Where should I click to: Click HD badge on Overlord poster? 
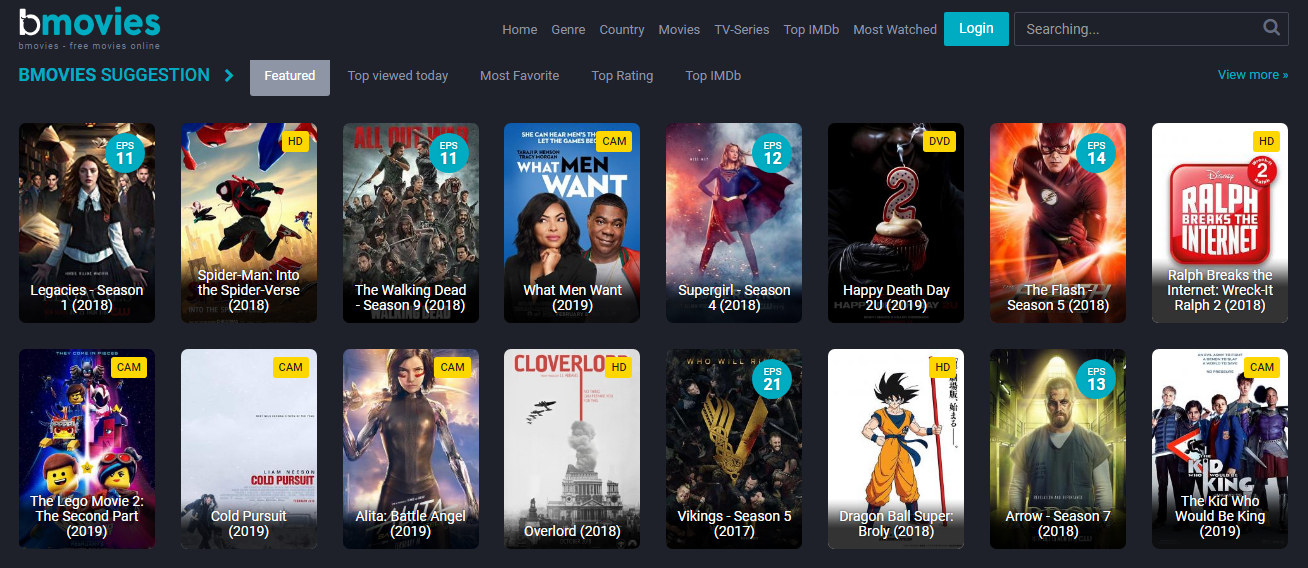point(619,367)
